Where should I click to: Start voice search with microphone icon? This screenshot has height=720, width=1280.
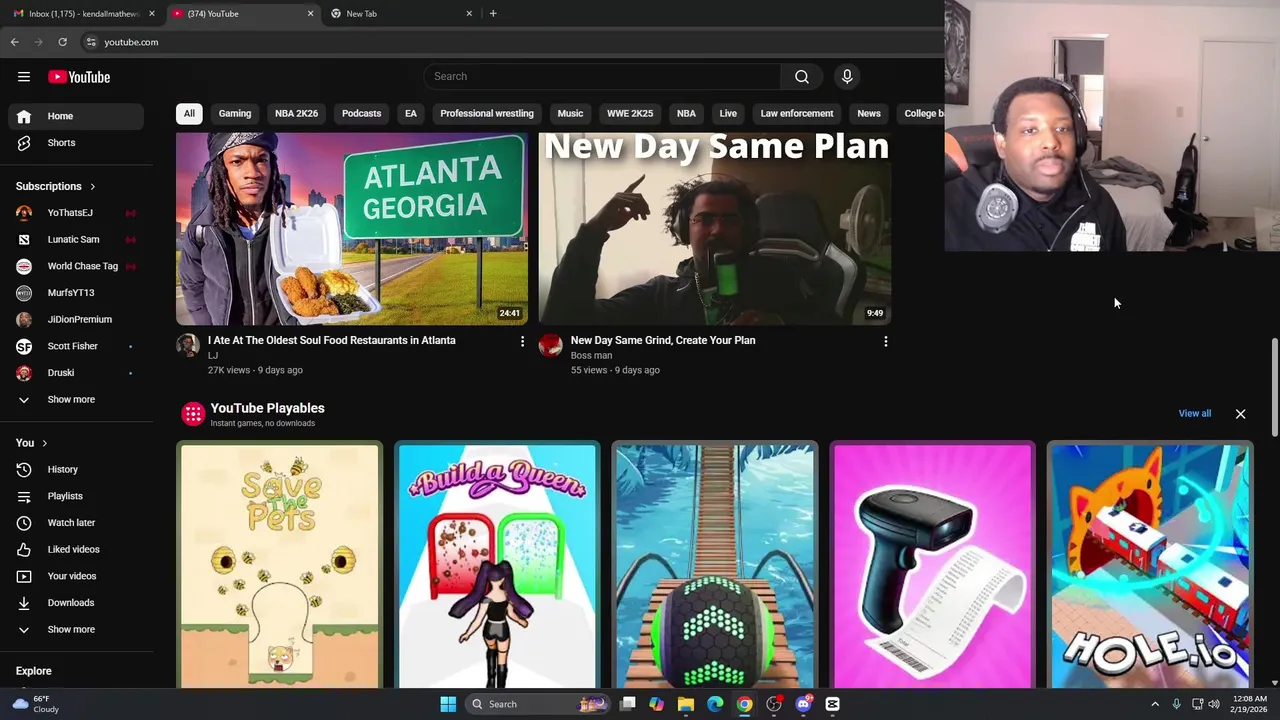coord(847,76)
